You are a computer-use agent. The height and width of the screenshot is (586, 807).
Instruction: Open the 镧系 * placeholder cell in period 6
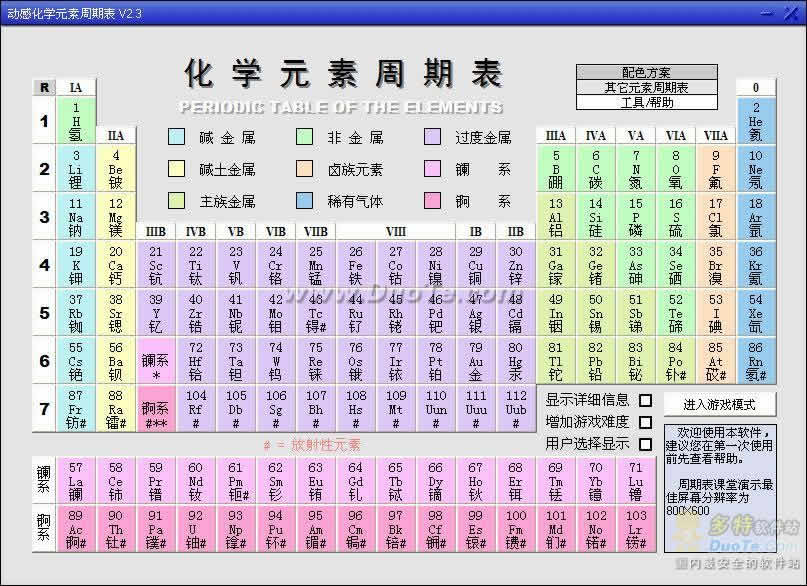click(156, 361)
